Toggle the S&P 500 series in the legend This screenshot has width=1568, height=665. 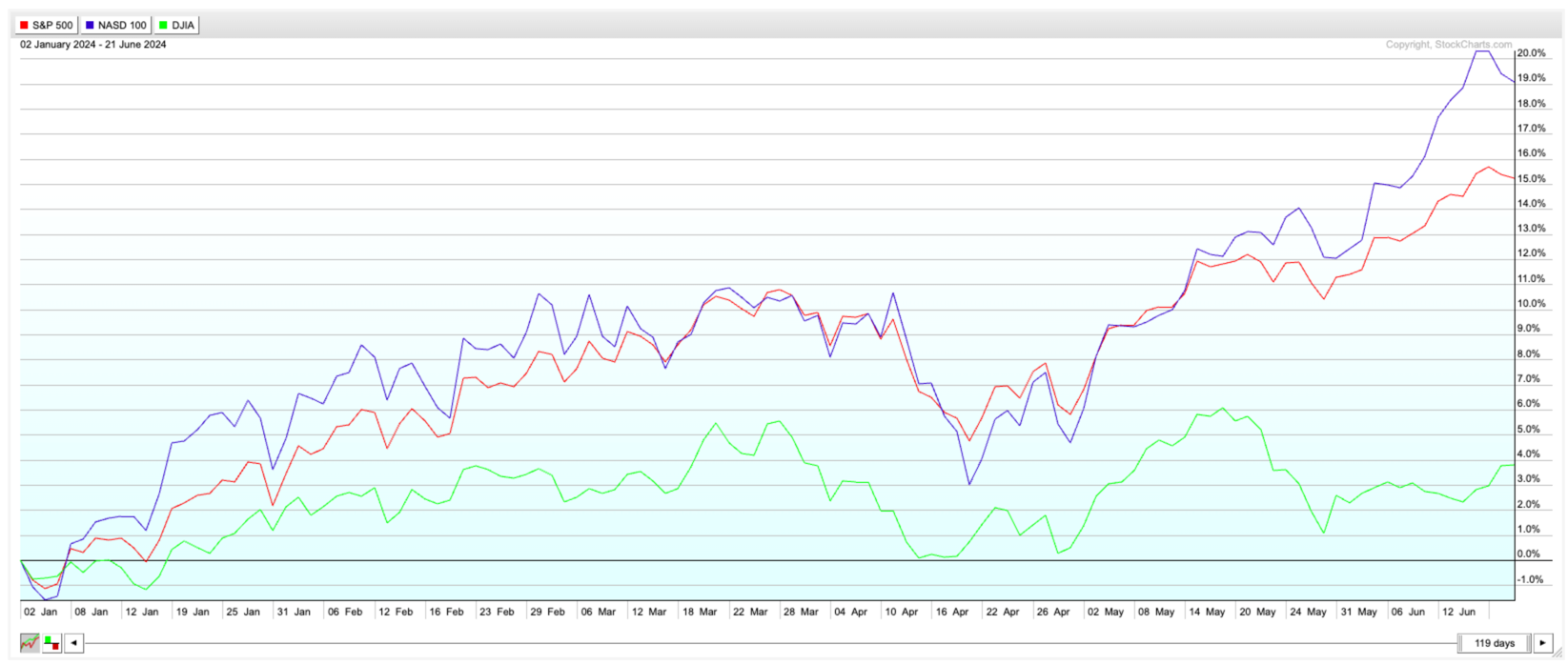[x=46, y=26]
